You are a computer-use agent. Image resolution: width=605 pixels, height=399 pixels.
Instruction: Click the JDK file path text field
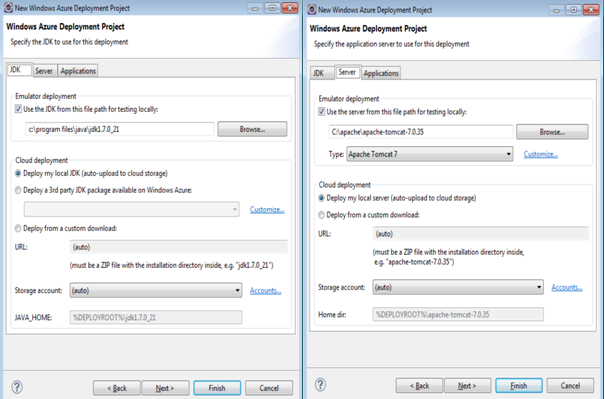click(120, 129)
